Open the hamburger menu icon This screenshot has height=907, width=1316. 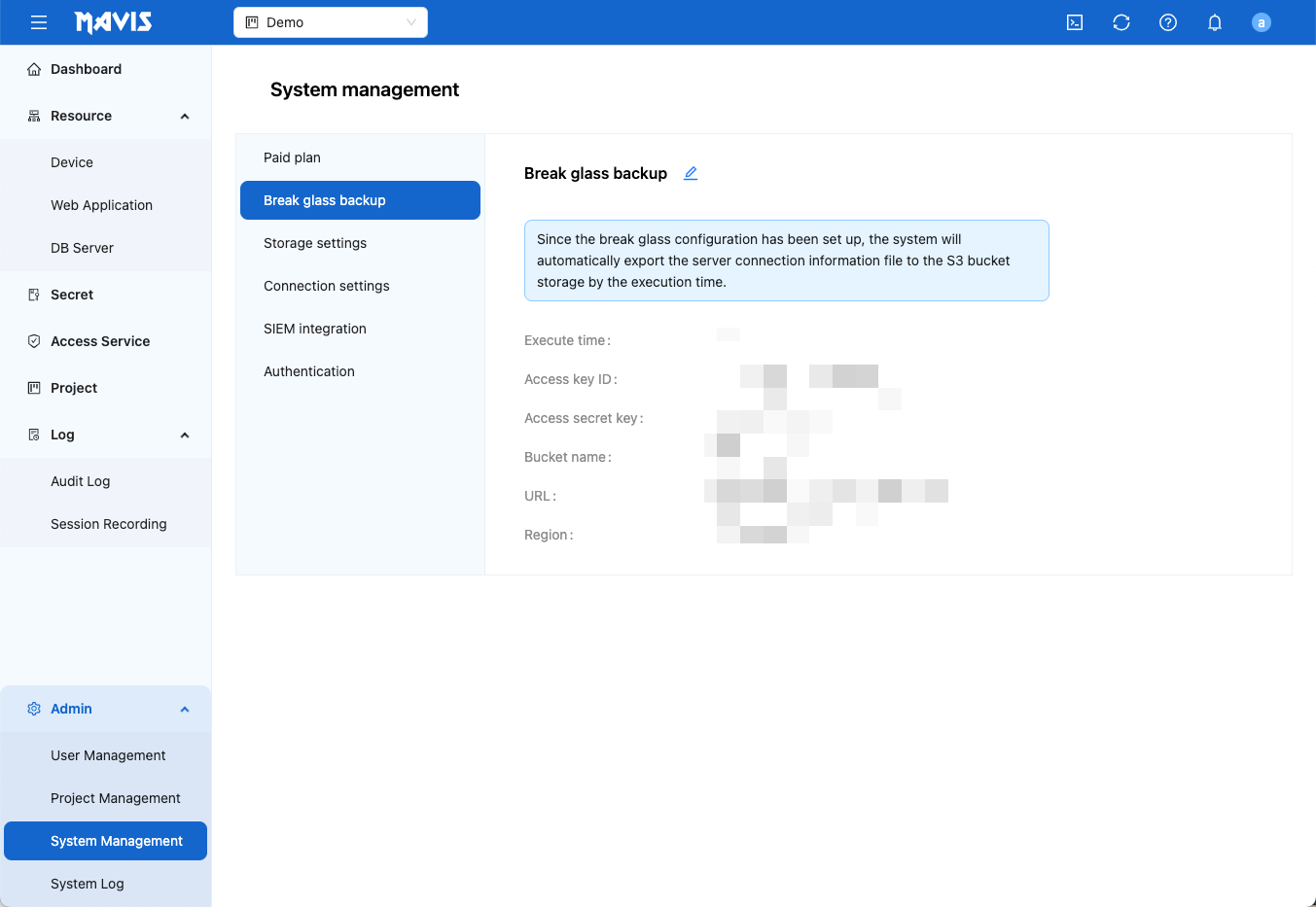pyautogui.click(x=39, y=22)
